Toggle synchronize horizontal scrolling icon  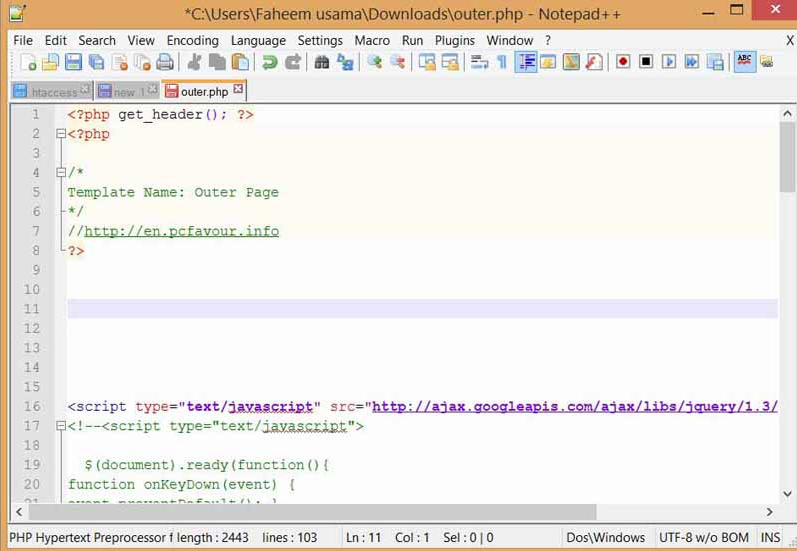(450, 62)
